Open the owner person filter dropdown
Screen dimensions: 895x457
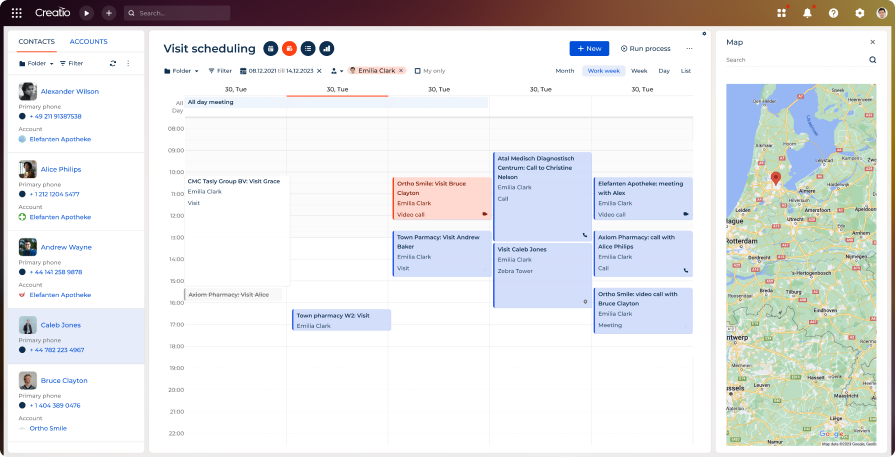(337, 71)
